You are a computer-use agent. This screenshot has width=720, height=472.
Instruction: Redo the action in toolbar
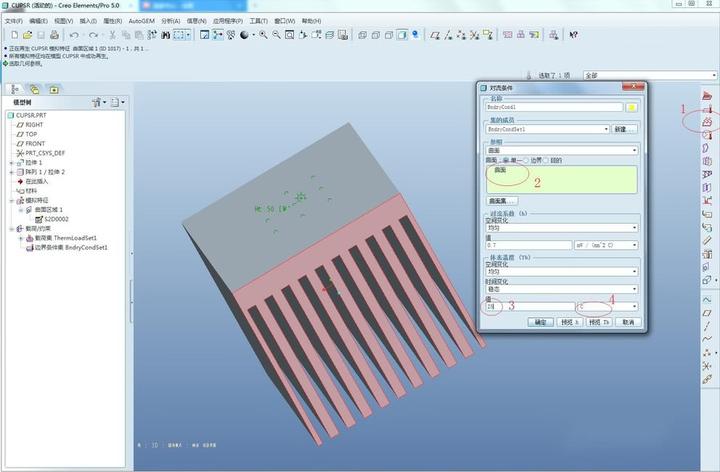pyautogui.click(x=93, y=35)
